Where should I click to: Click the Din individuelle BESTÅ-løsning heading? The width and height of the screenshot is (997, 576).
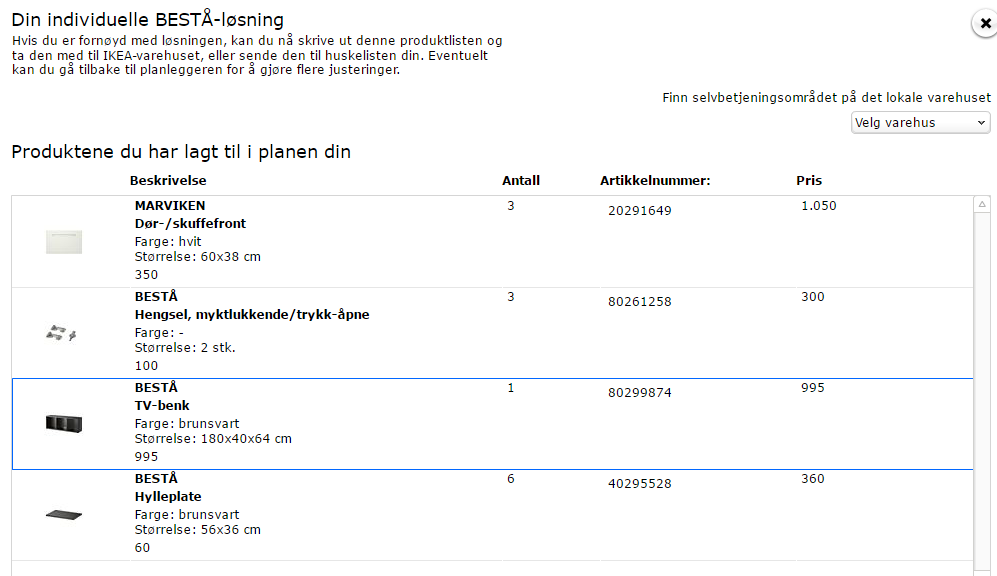pyautogui.click(x=148, y=20)
